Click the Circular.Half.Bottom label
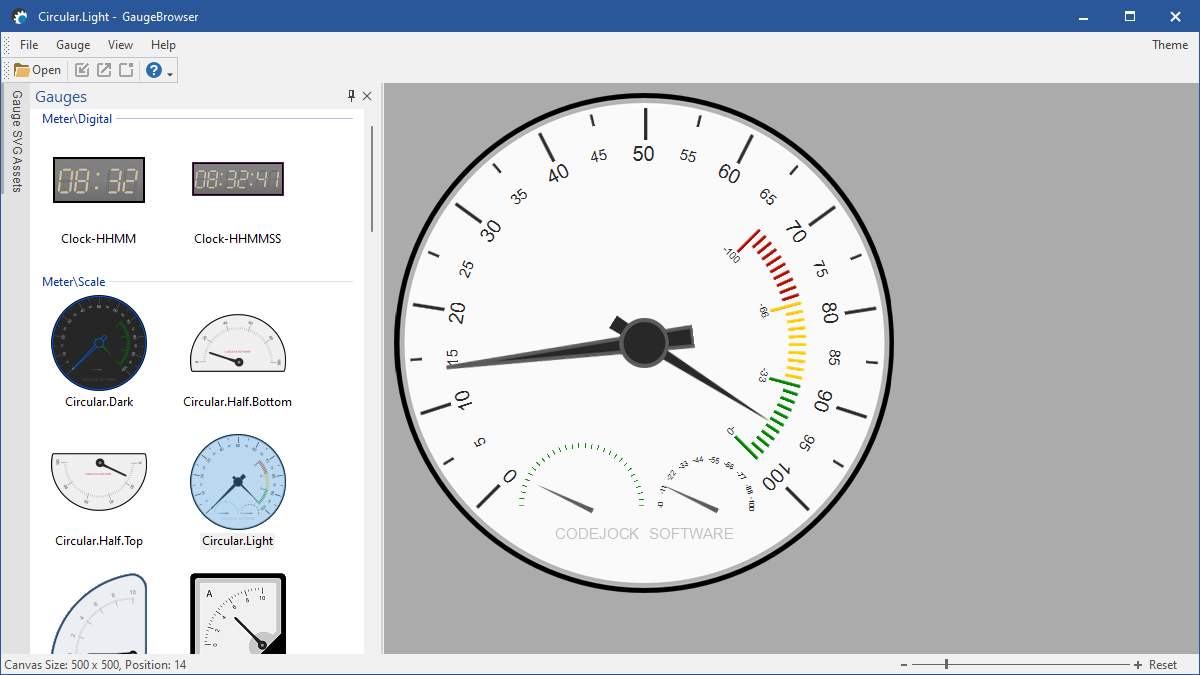 238,402
